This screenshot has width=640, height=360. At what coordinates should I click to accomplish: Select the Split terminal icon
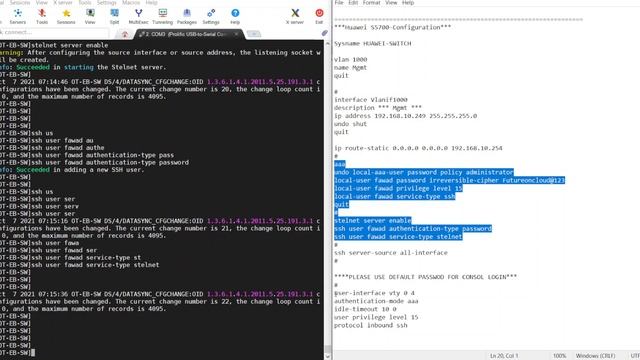coord(114,17)
